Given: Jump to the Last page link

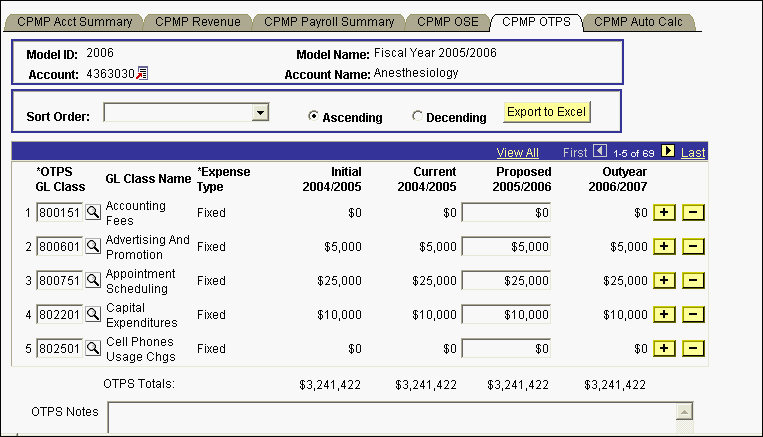Looking at the screenshot, I should point(693,152).
